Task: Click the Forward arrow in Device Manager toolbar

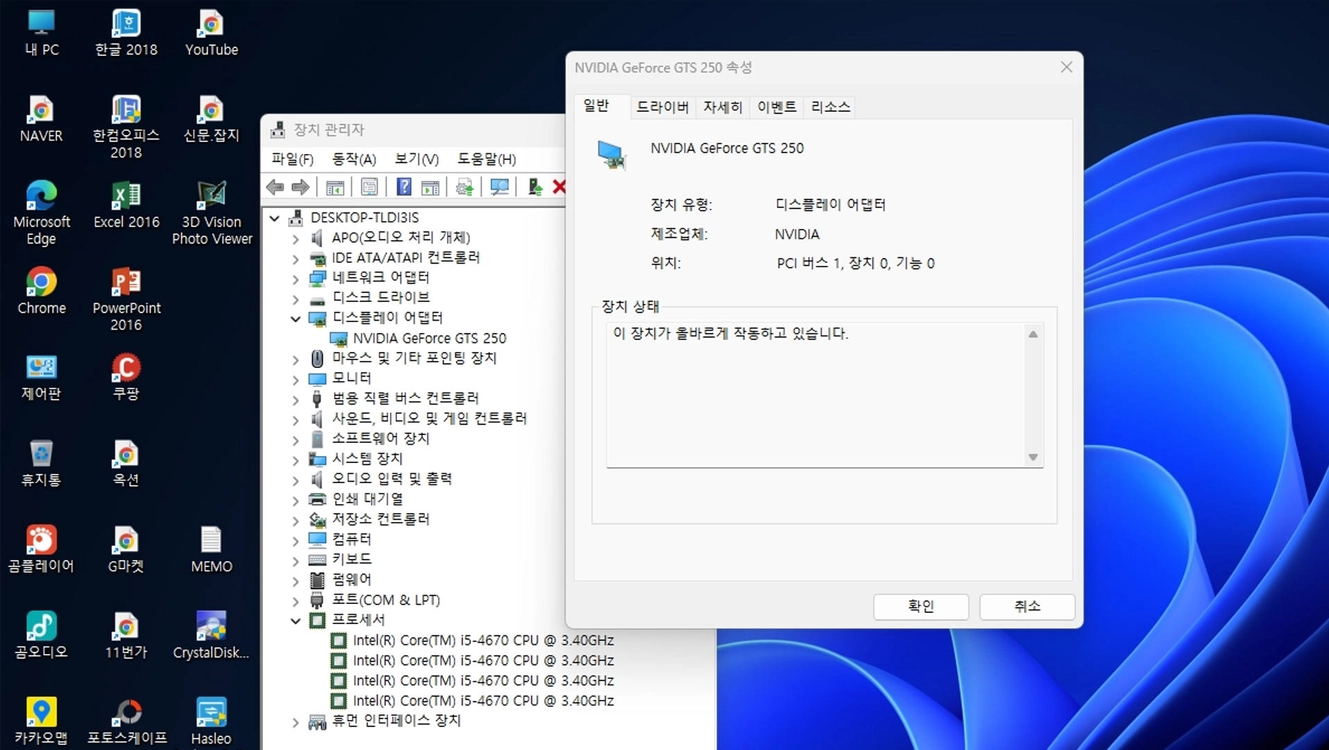Action: (x=300, y=187)
